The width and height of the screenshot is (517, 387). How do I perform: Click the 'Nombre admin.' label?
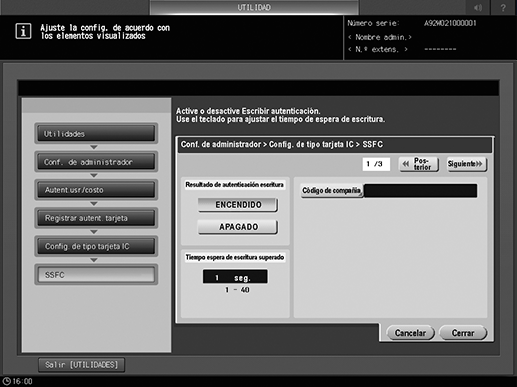380,37
